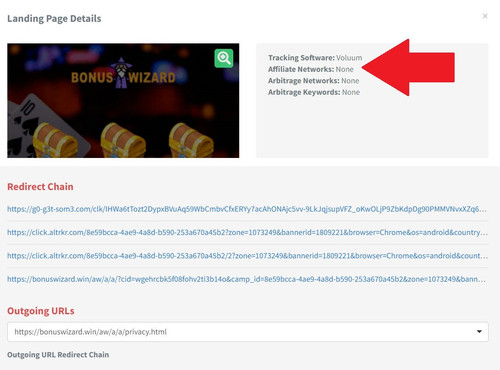
Task: Select the Landing Page Details heading
Action: click(54, 19)
